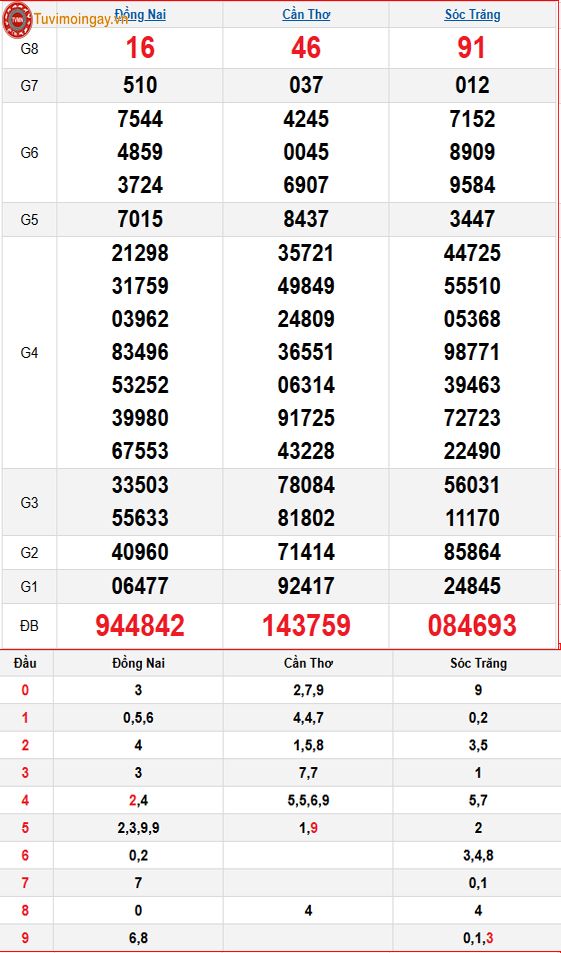Click Cần Thơ Đầu 4 values 5,5,6,9
Image resolution: width=561 pixels, height=953 pixels.
tap(308, 800)
